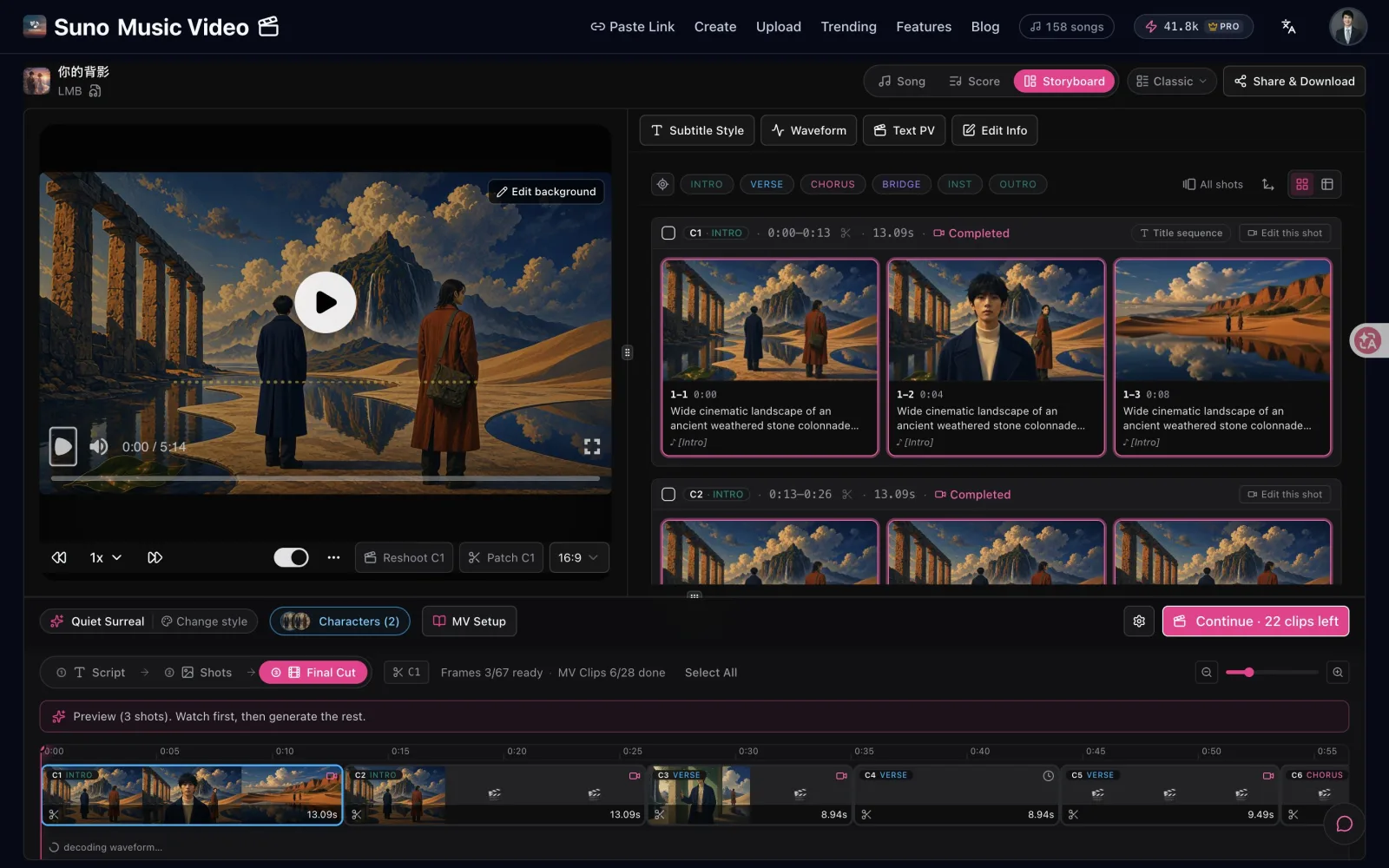The image size is (1389, 868).
Task: Toggle the INTRO section filter
Action: point(707,184)
